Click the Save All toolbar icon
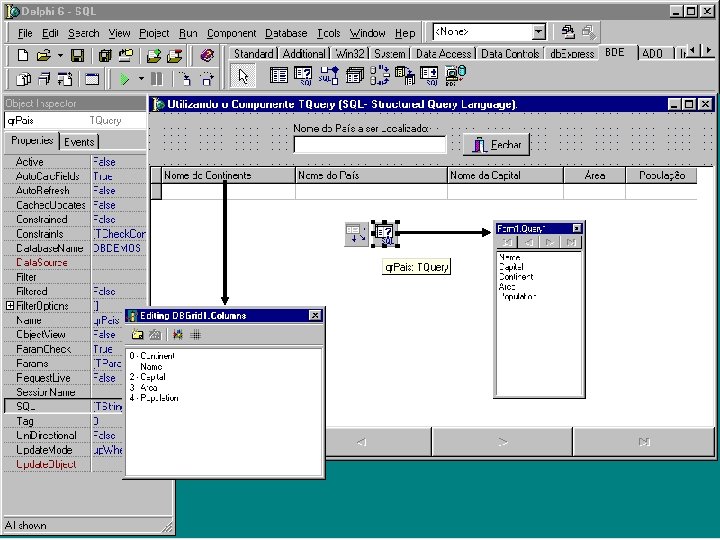720x540 pixels. [x=105, y=56]
